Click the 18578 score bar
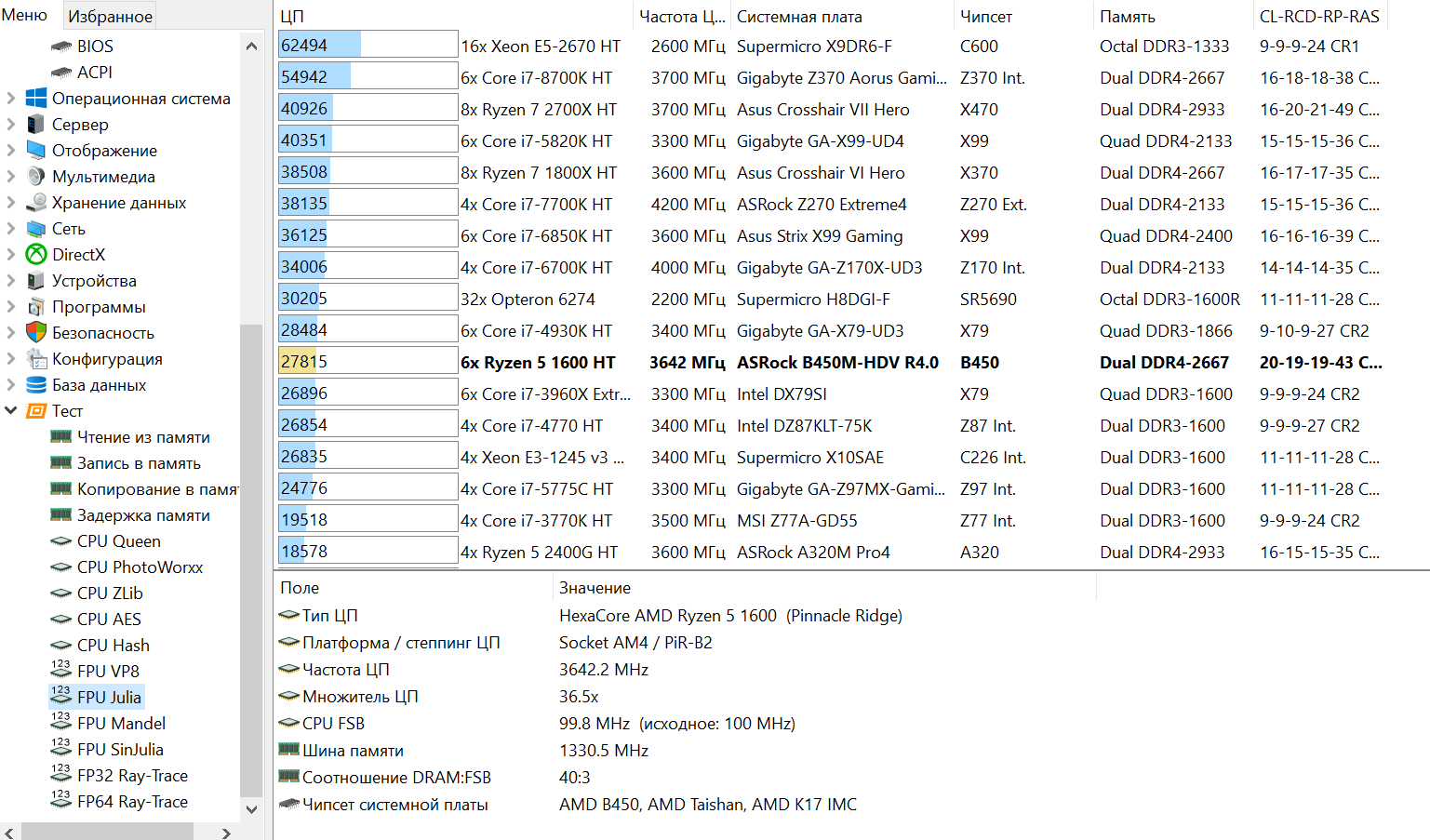This screenshot has height=840, width=1430. coord(368,551)
